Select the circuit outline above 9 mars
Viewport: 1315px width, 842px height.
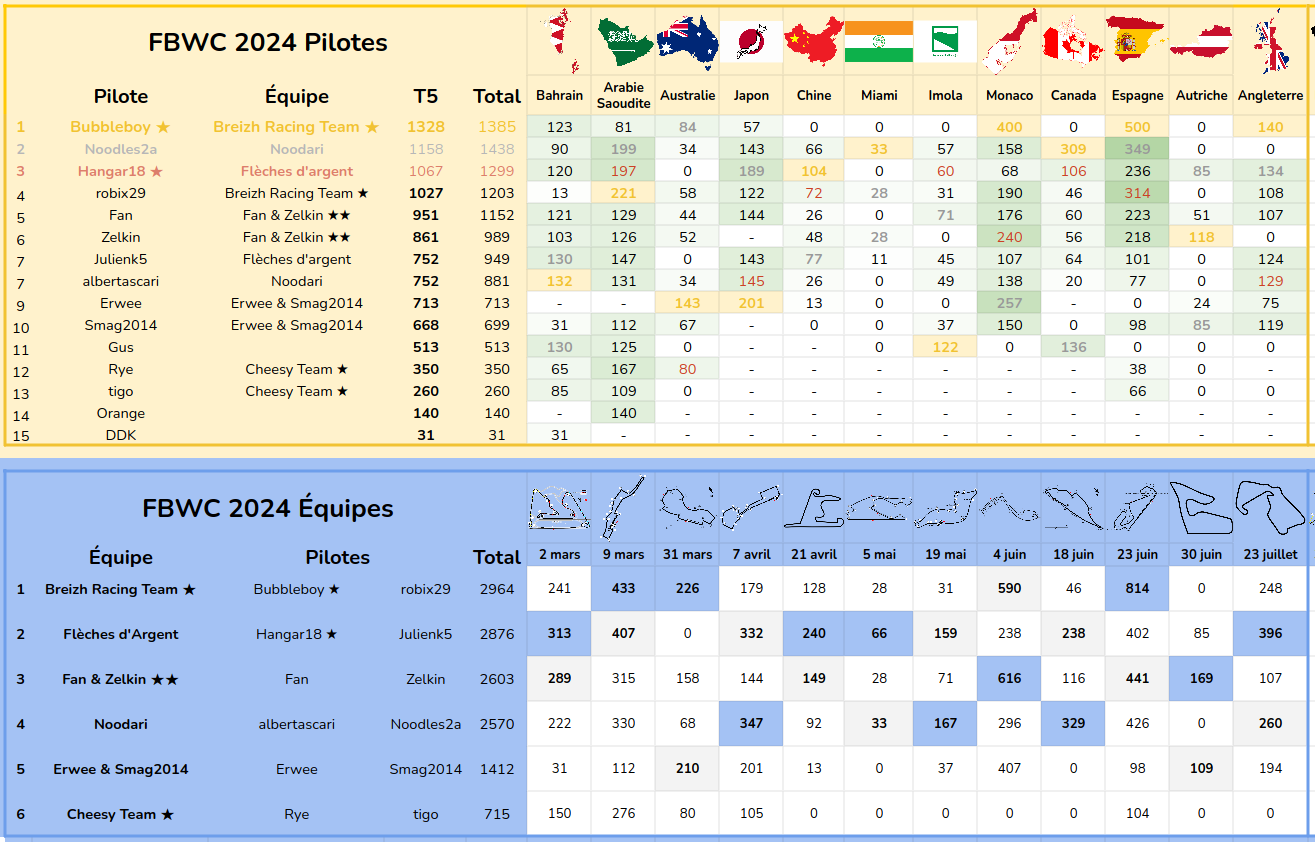623,508
